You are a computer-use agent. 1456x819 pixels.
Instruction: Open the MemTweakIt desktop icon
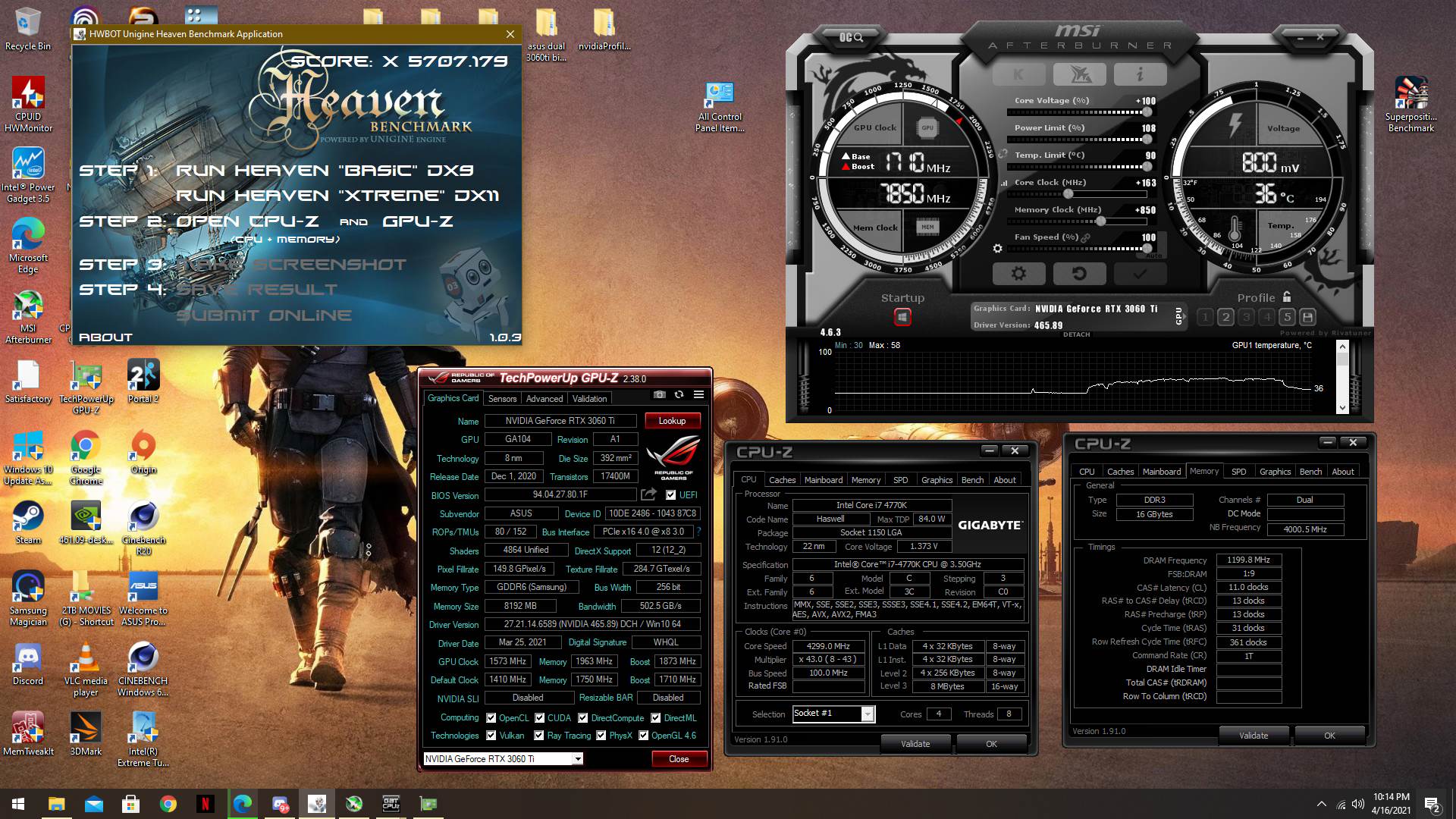click(x=28, y=734)
